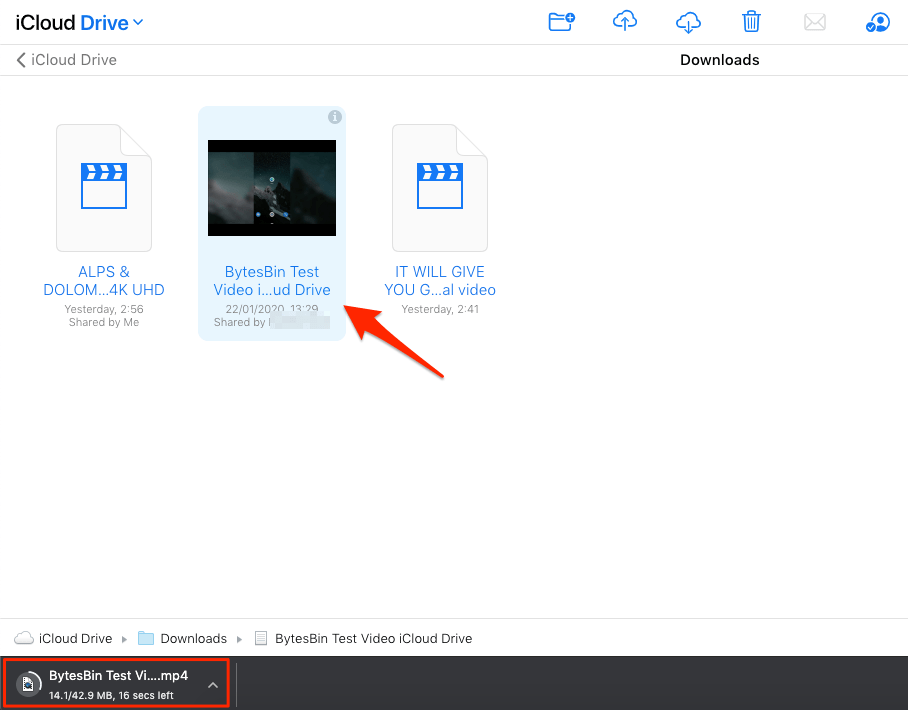
Task: Select the BytesBin Test Video thumbnail
Action: (x=272, y=188)
